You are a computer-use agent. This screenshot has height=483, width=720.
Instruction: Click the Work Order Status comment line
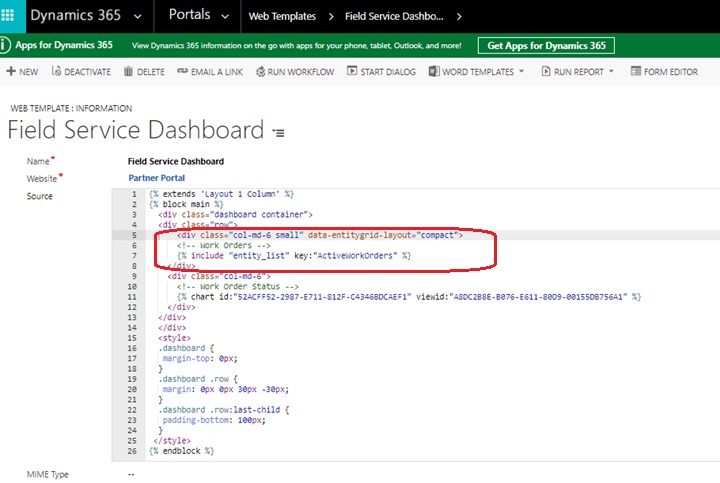[237, 286]
